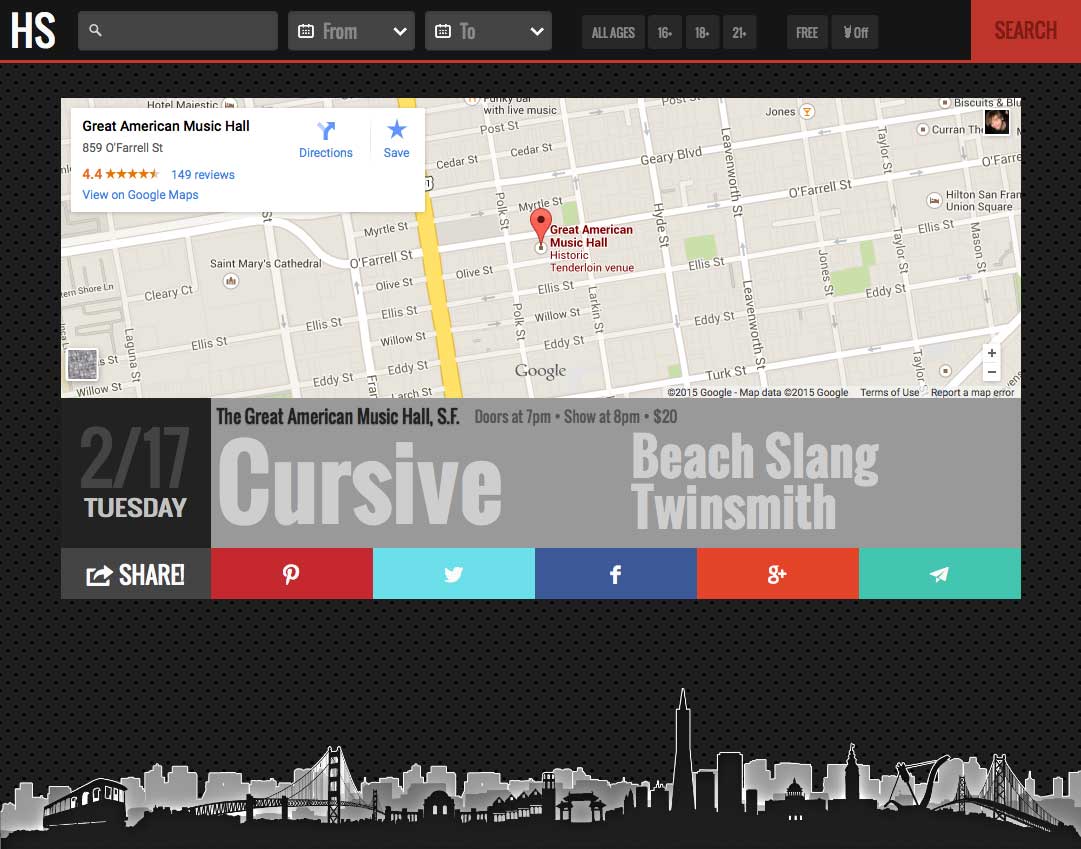
Task: Toggle the 18+ age filter
Action: [x=703, y=32]
